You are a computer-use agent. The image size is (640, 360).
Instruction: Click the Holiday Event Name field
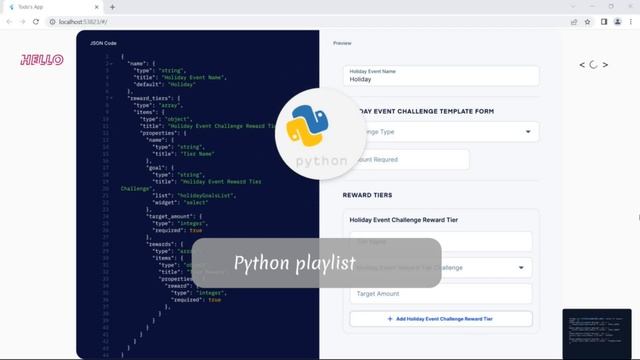pyautogui.click(x=441, y=76)
